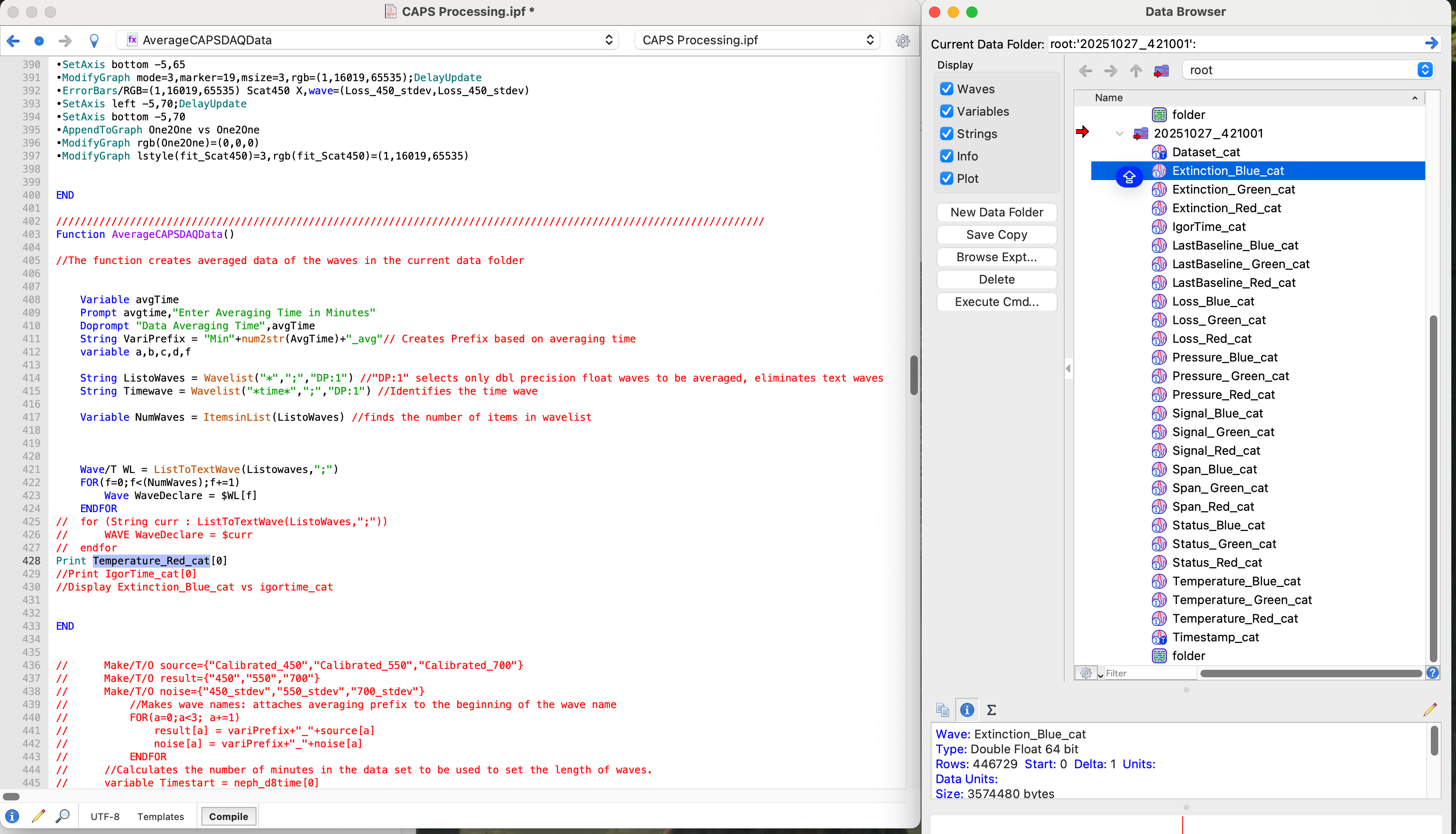This screenshot has width=1456, height=834.
Task: Toggle the Strings display checkbox
Action: point(946,133)
